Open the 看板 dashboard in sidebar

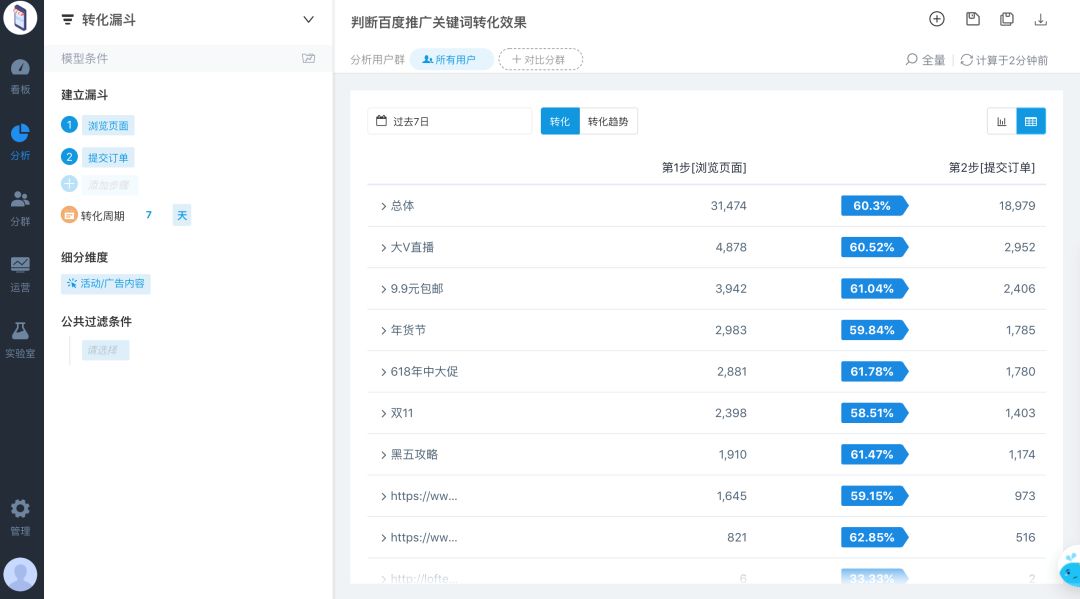pos(20,76)
